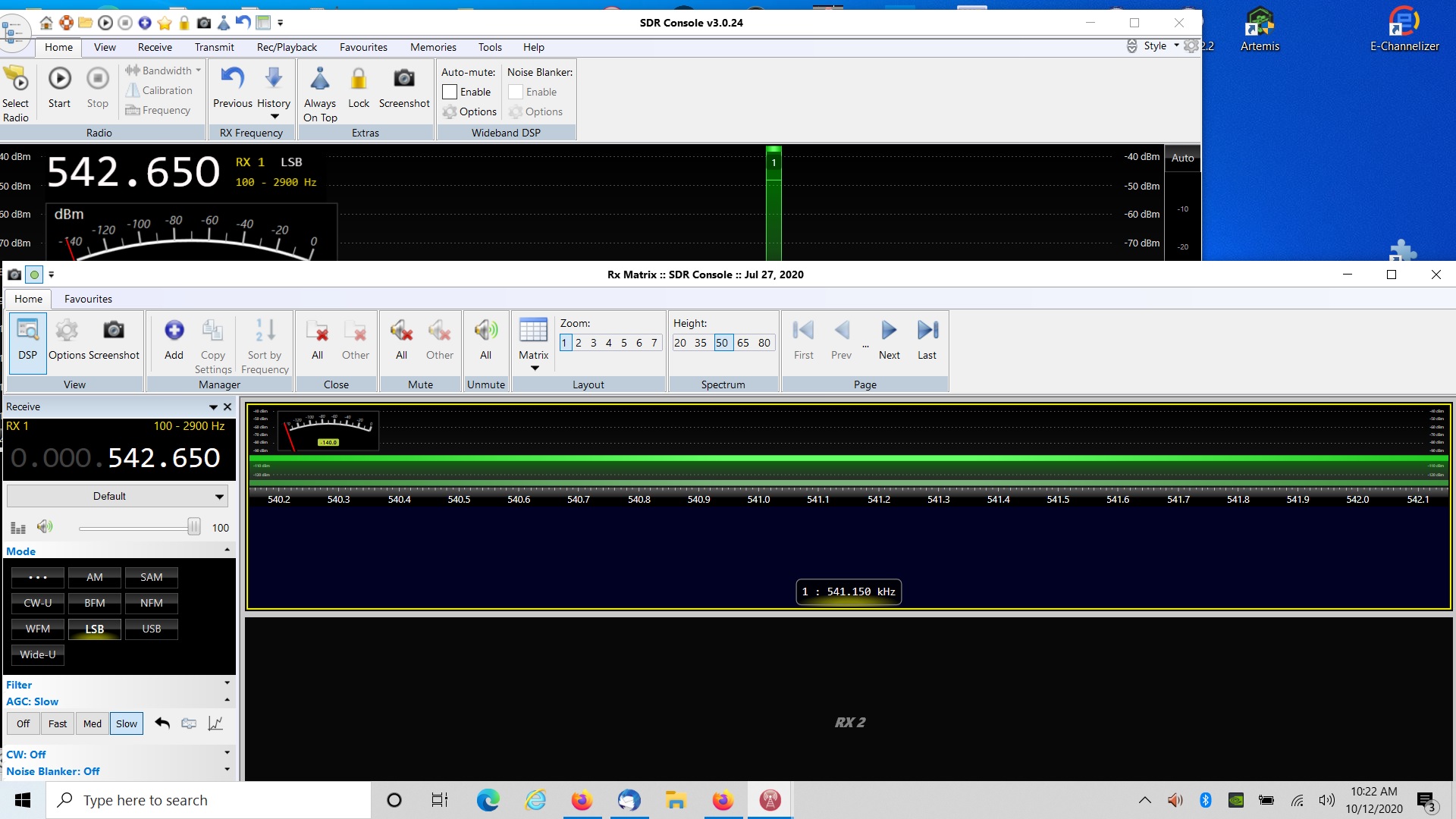The height and width of the screenshot is (819, 1456).
Task: Click the Always On Top icon
Action: coord(320,79)
